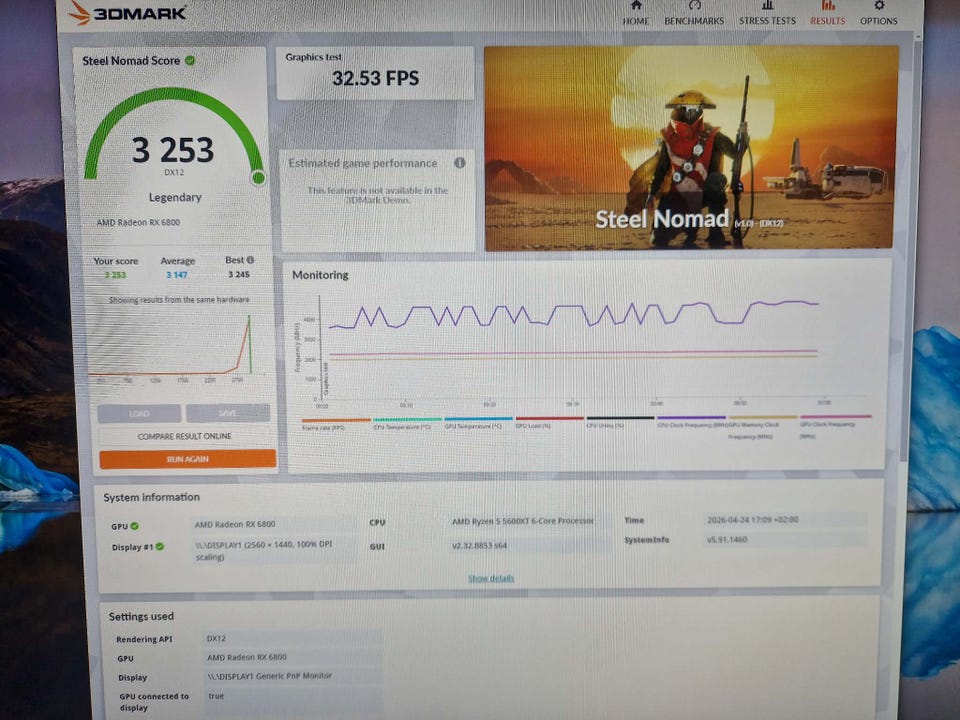Toggle the pink GPU Clock Frequency legend entry
960x720 pixels.
[835, 427]
